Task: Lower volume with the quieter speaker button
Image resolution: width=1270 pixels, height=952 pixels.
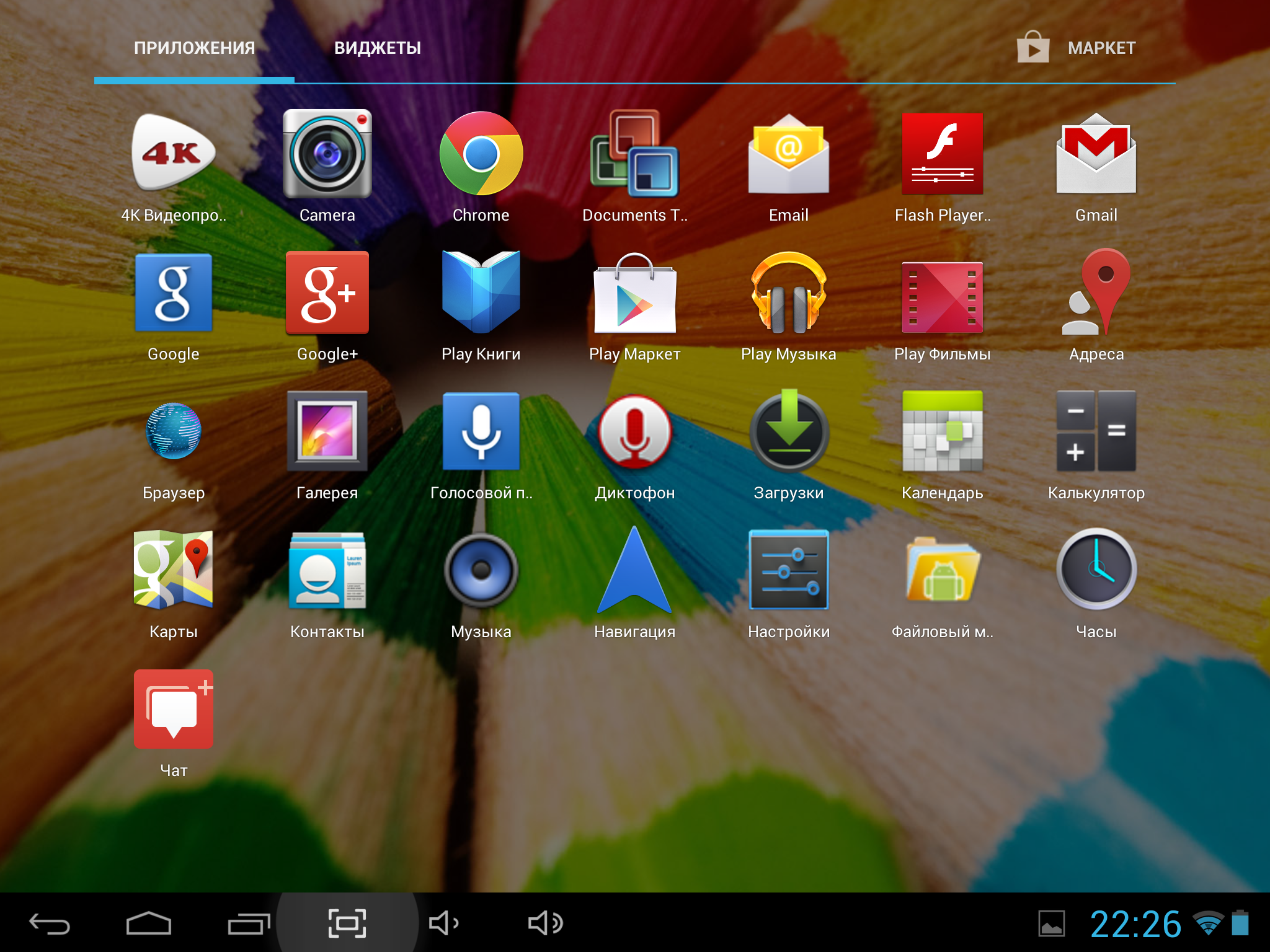Action: 444,923
